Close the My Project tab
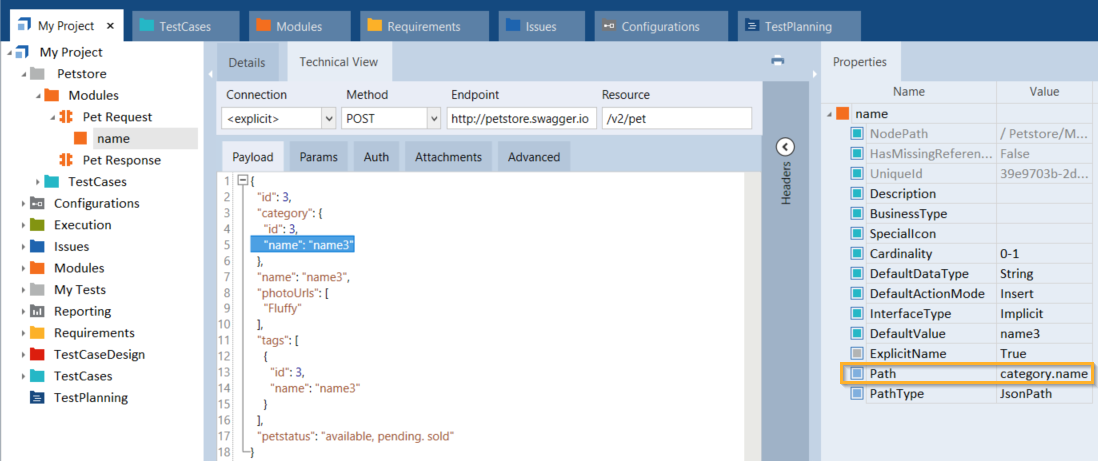This screenshot has width=1098, height=461. [x=110, y=26]
